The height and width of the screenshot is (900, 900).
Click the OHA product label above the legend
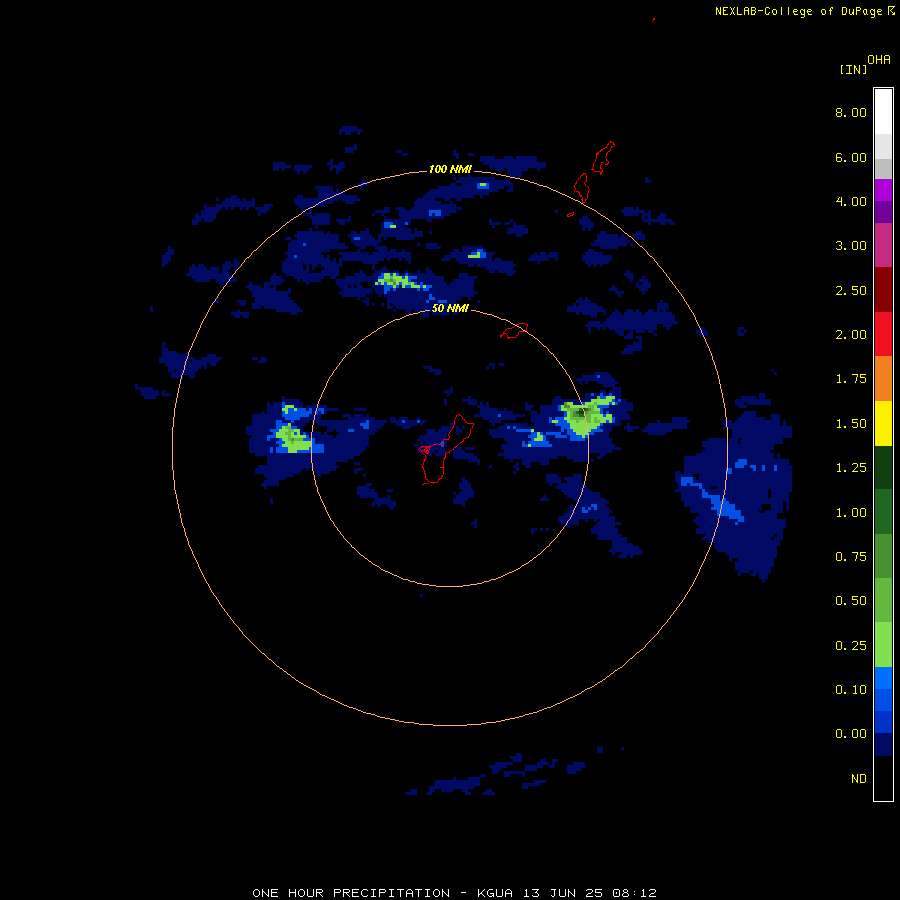point(879,59)
